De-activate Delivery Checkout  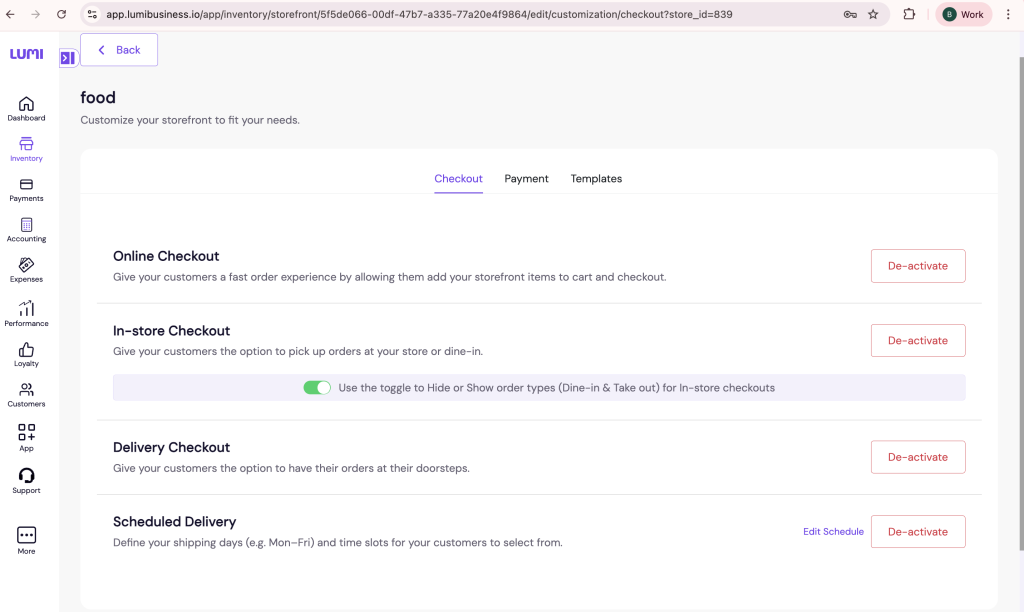917,456
